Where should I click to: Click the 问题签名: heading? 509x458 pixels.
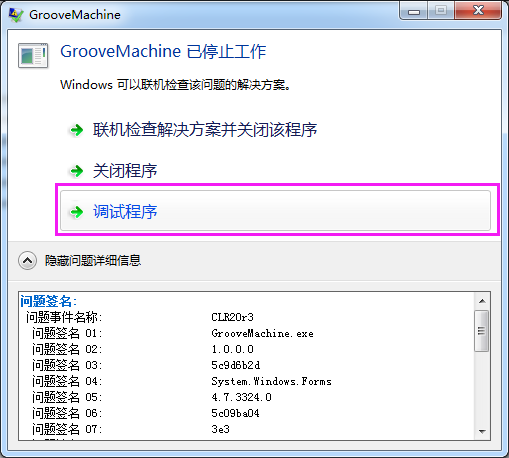(49, 301)
